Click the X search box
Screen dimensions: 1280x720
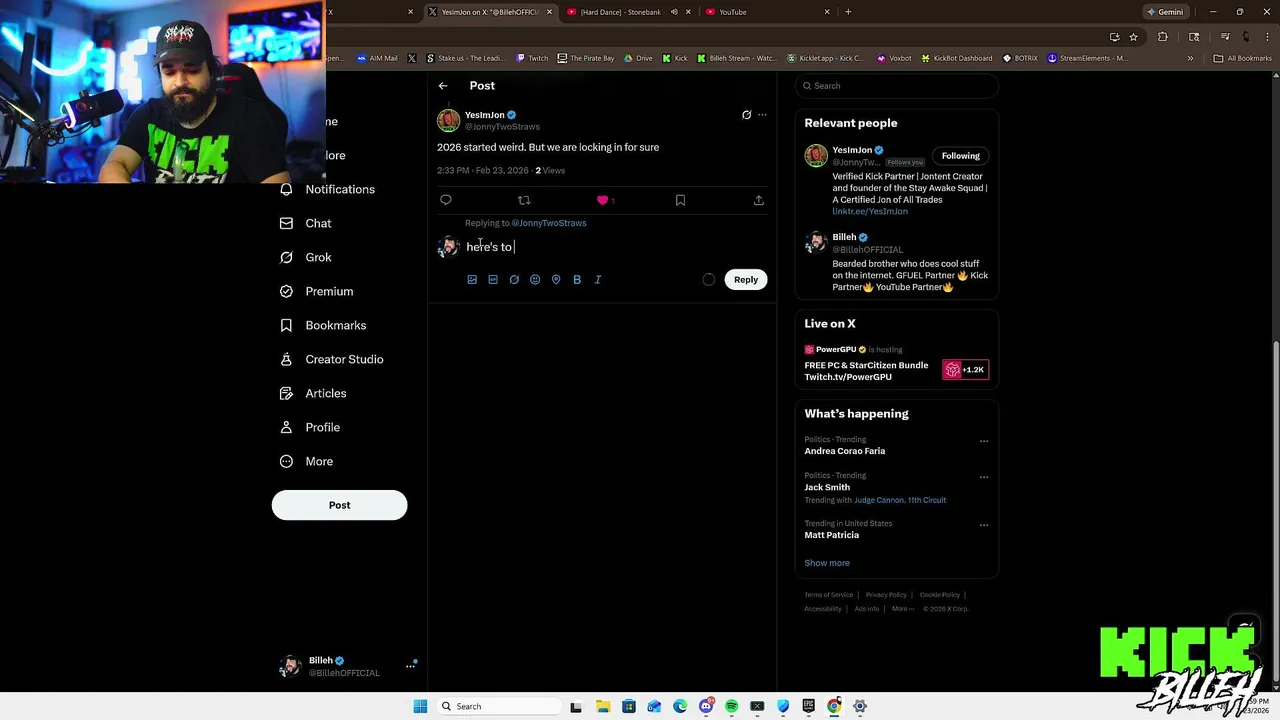897,86
